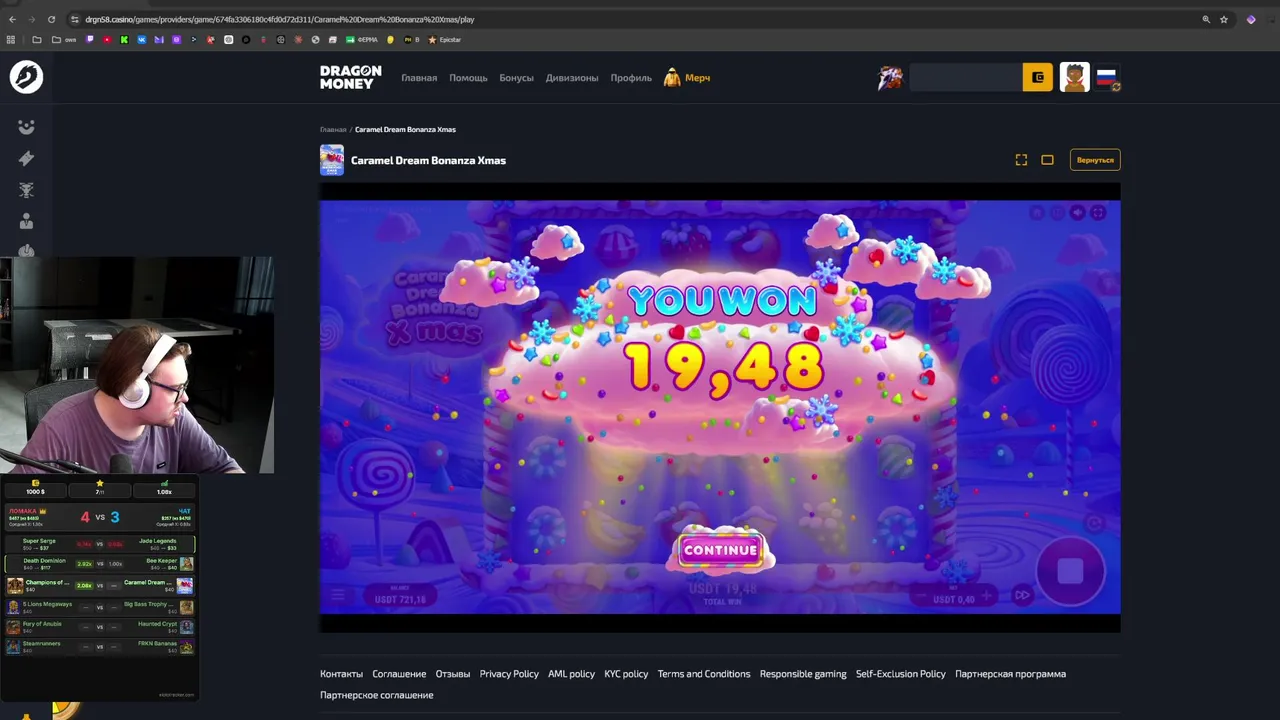Open the AML policy footer link
The width and height of the screenshot is (1280, 720).
[x=571, y=674]
